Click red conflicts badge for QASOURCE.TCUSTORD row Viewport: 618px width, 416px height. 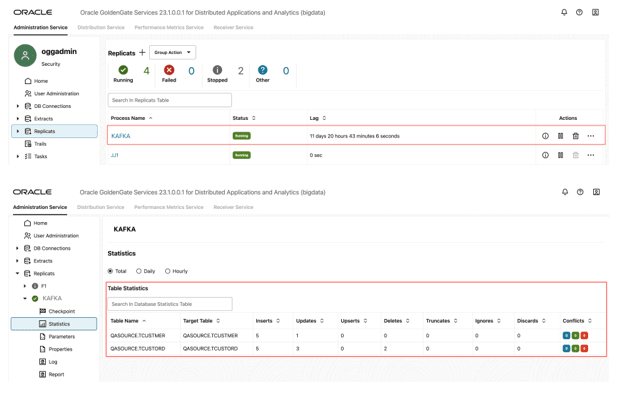(584, 348)
